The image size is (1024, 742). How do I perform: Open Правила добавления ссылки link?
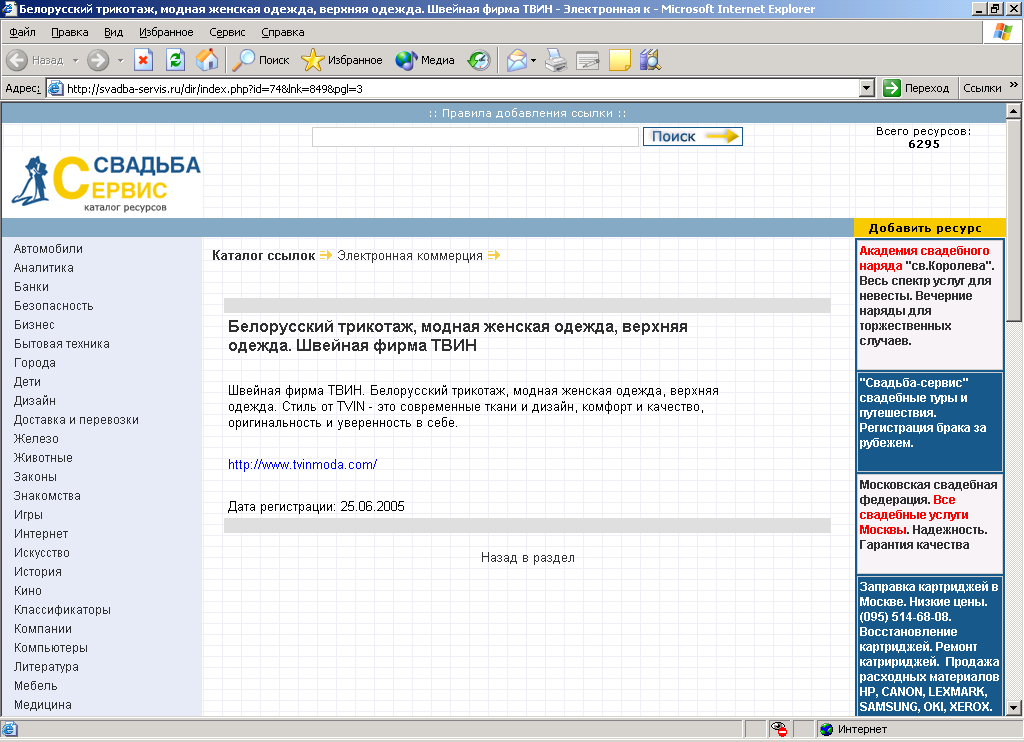(528, 113)
